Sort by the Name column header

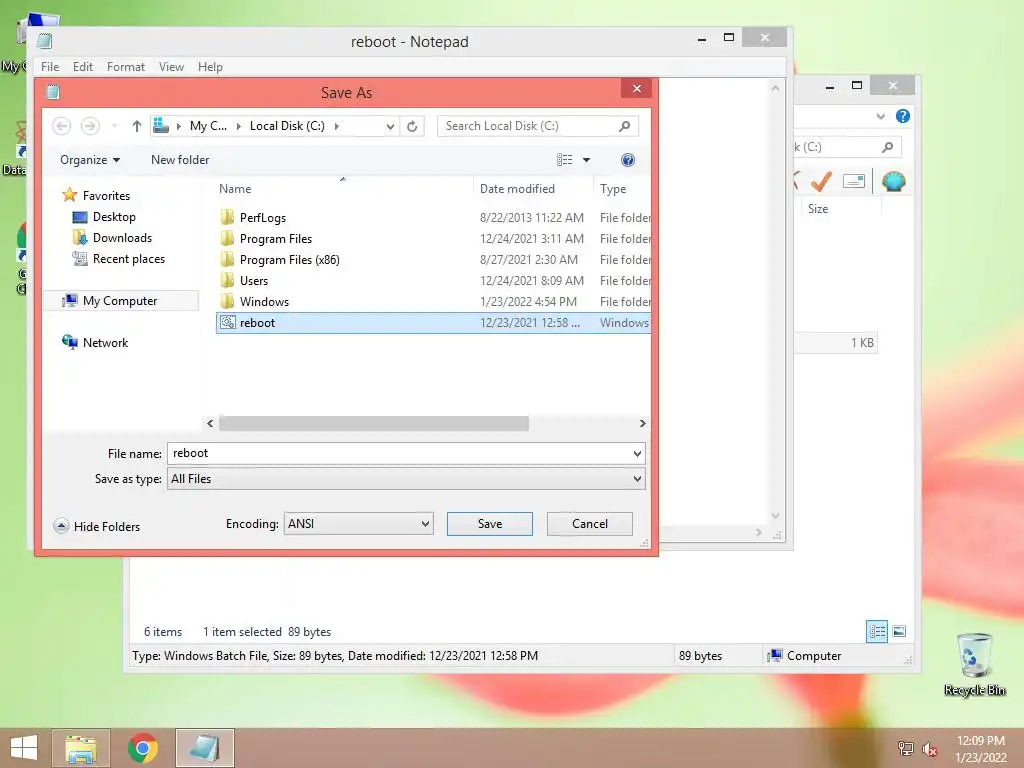pyautogui.click(x=235, y=189)
